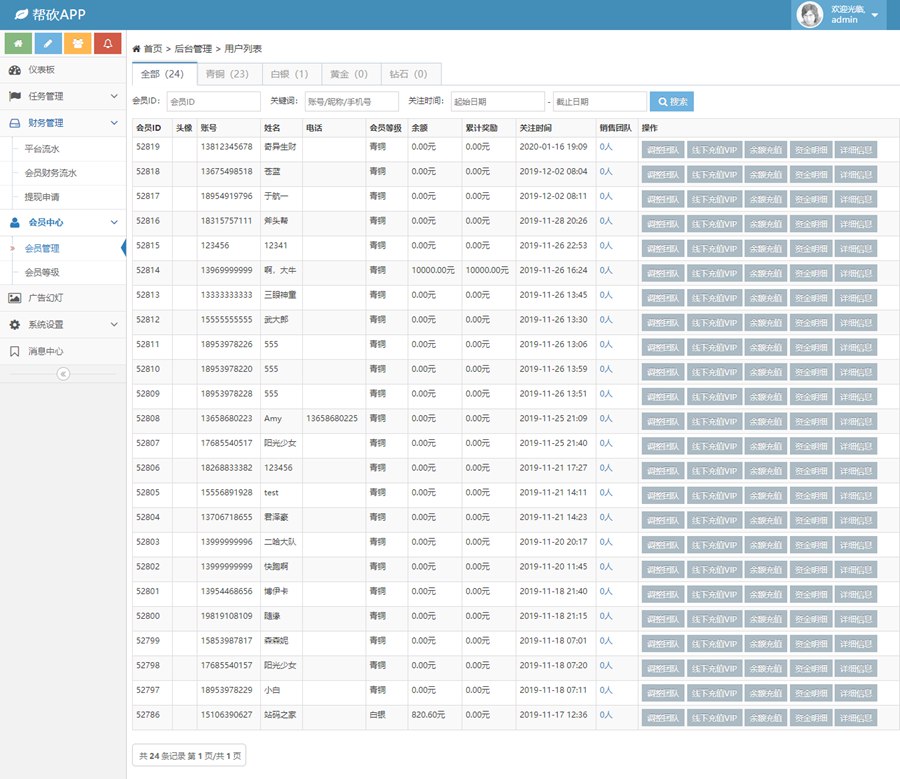Click the 搜索 search button
The width and height of the screenshot is (900, 779).
[x=671, y=102]
